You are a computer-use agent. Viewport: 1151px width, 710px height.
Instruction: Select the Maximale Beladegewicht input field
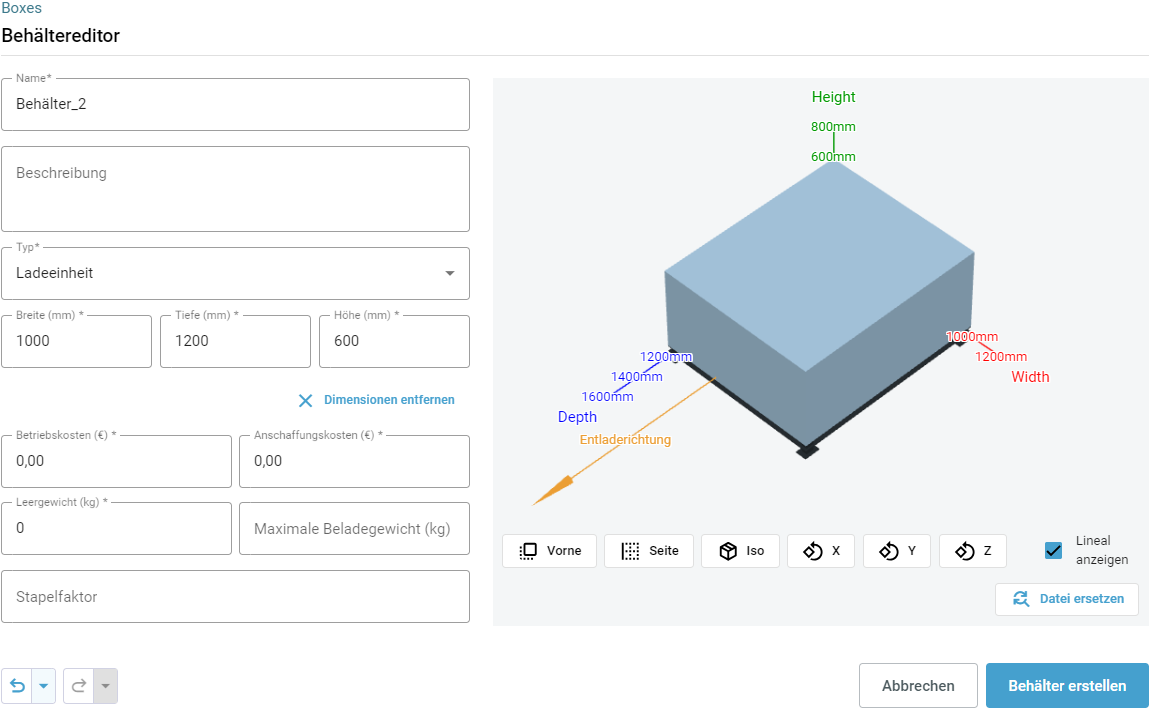coord(354,528)
